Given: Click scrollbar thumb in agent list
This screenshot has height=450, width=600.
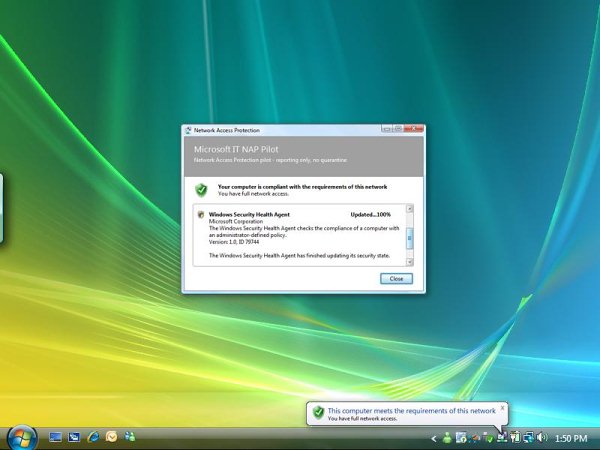Looking at the screenshot, I should point(409,238).
